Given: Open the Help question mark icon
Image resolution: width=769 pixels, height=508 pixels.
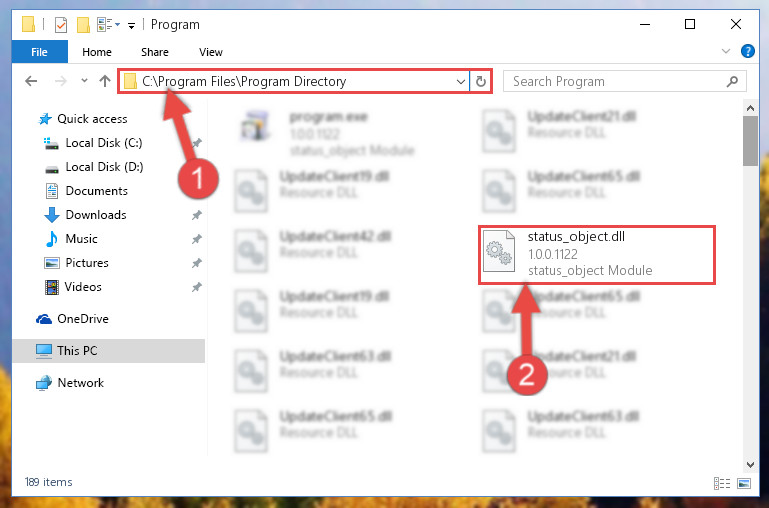Looking at the screenshot, I should 747,51.
